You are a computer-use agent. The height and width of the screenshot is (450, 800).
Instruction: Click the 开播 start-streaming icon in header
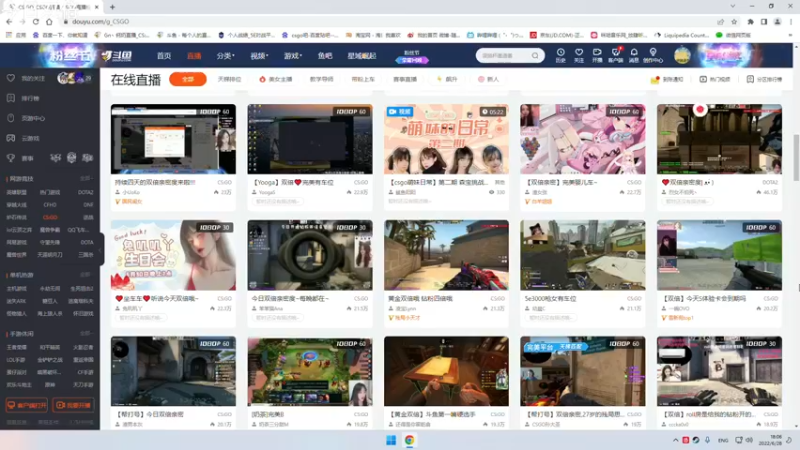click(x=597, y=55)
